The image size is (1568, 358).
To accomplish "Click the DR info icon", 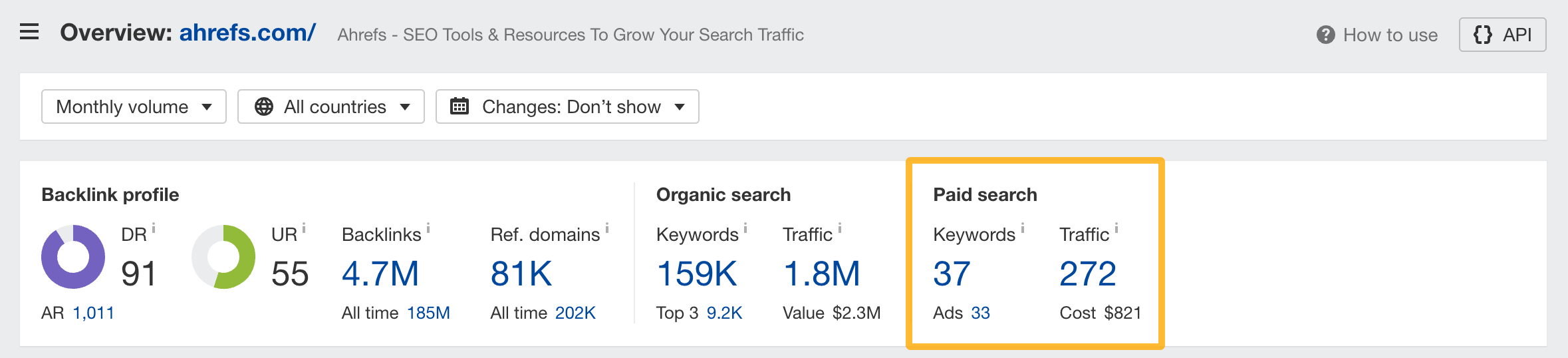I will pos(154,228).
